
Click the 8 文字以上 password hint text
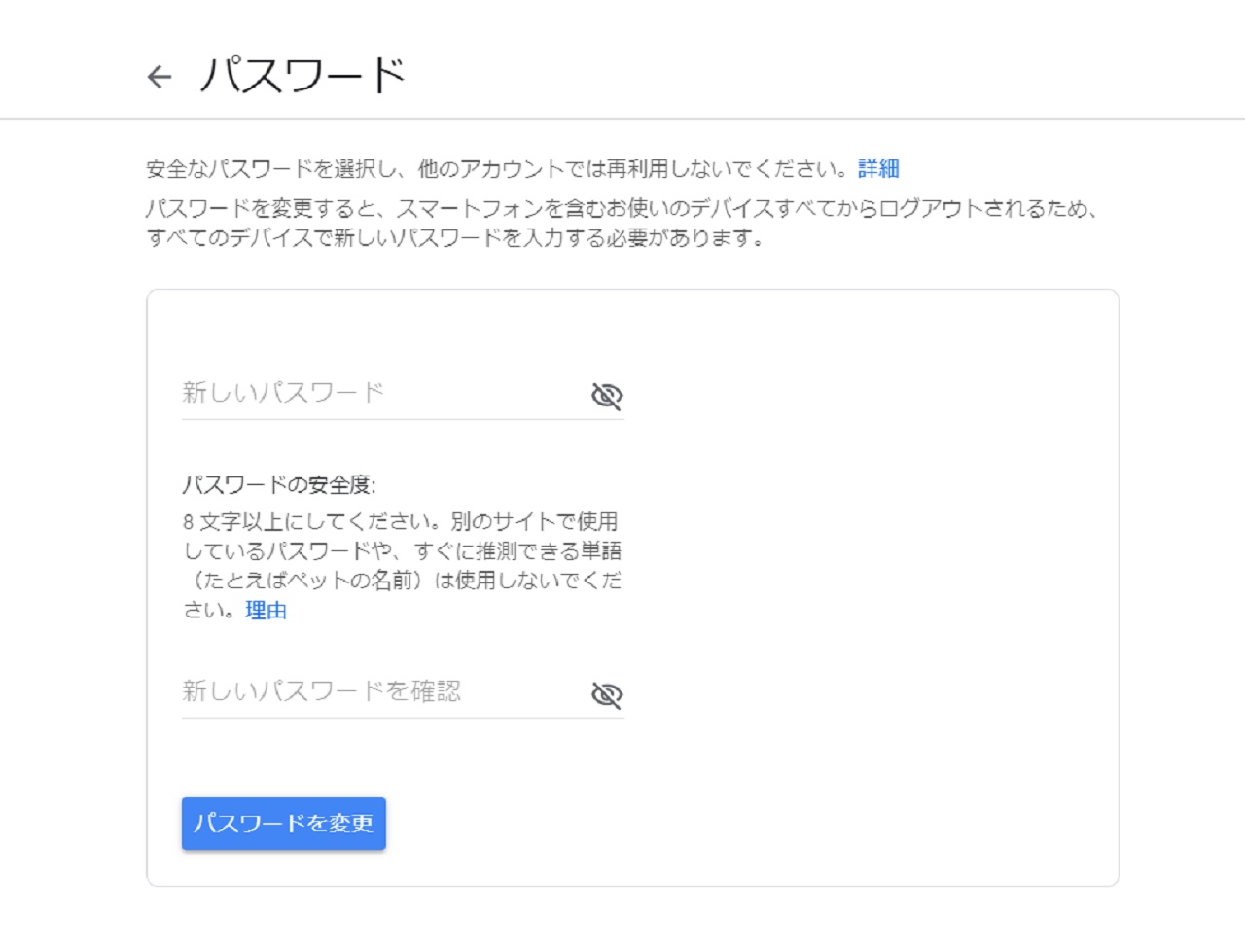click(400, 522)
